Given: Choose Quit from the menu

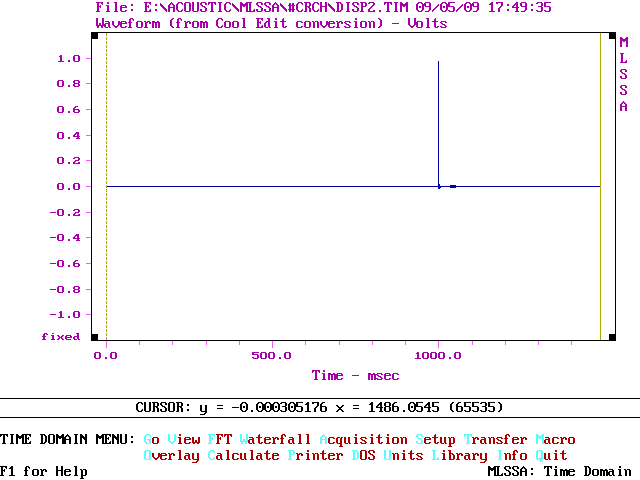Looking at the screenshot, I should 551,456.
